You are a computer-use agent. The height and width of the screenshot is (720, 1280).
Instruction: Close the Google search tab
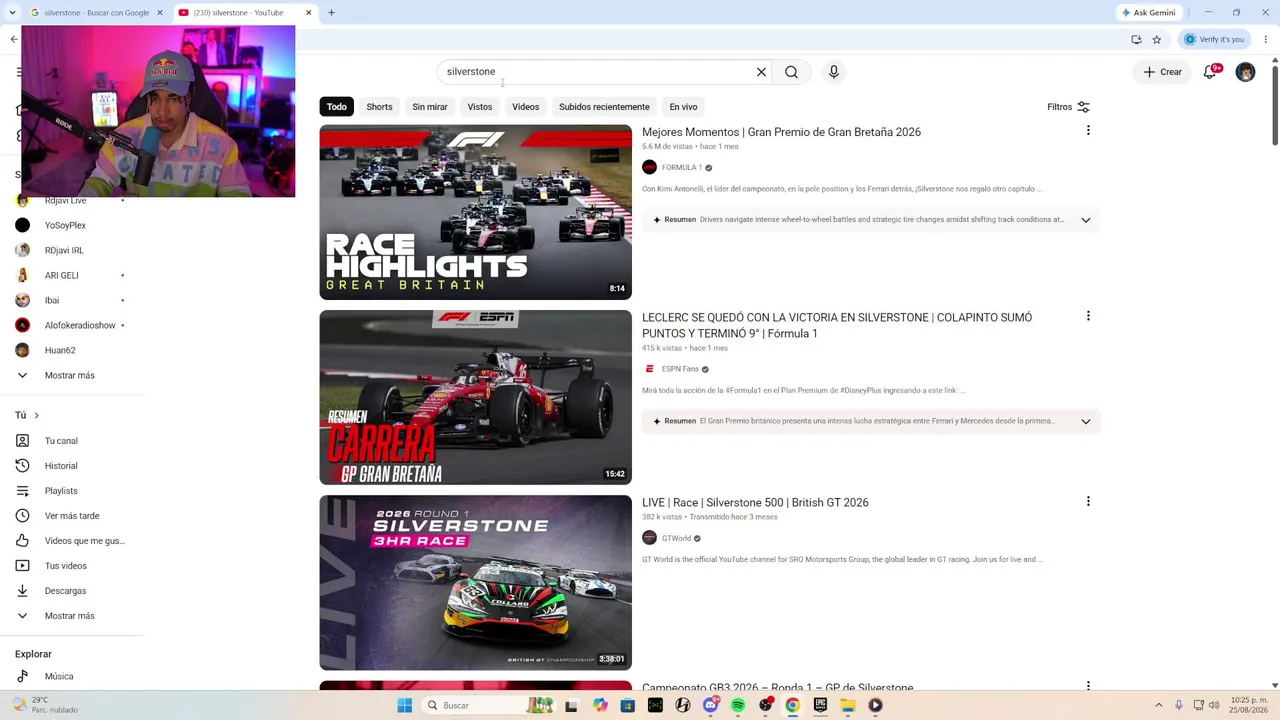point(159,13)
